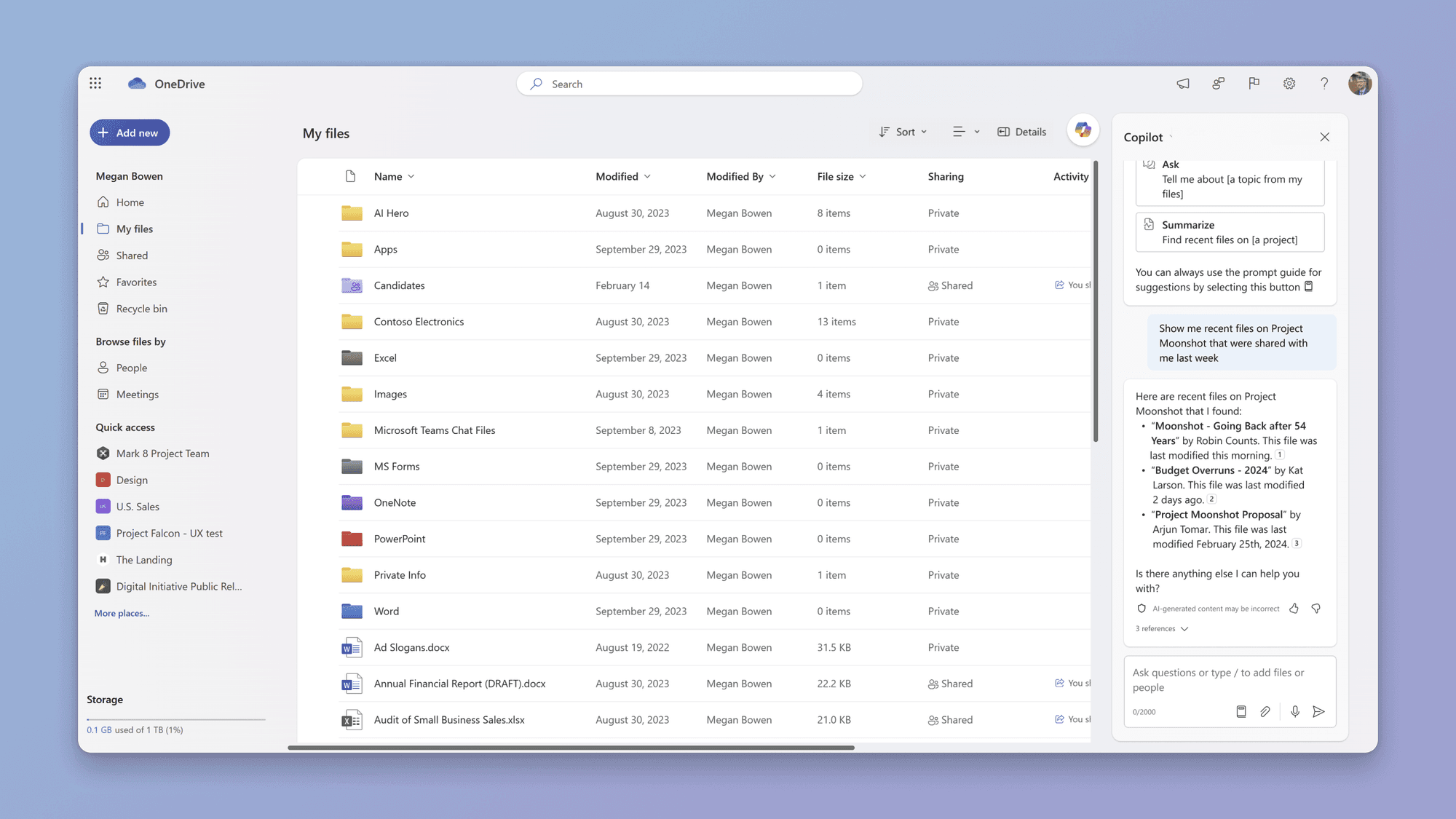Viewport: 1456px width, 819px height.
Task: Click the thumbs up feedback icon
Action: click(x=1294, y=609)
